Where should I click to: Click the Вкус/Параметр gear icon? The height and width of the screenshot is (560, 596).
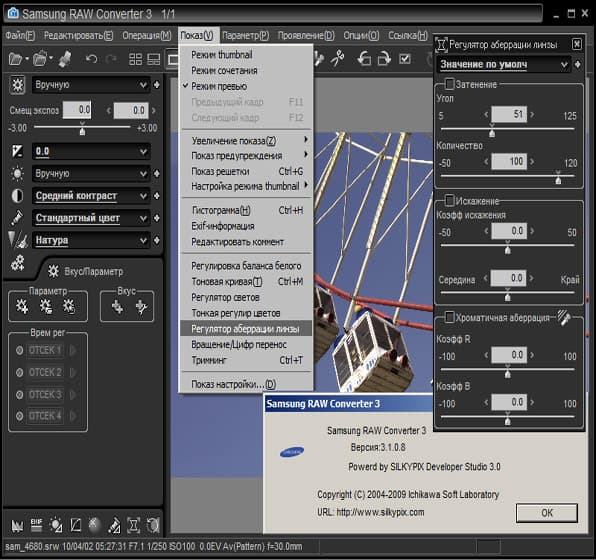click(53, 271)
